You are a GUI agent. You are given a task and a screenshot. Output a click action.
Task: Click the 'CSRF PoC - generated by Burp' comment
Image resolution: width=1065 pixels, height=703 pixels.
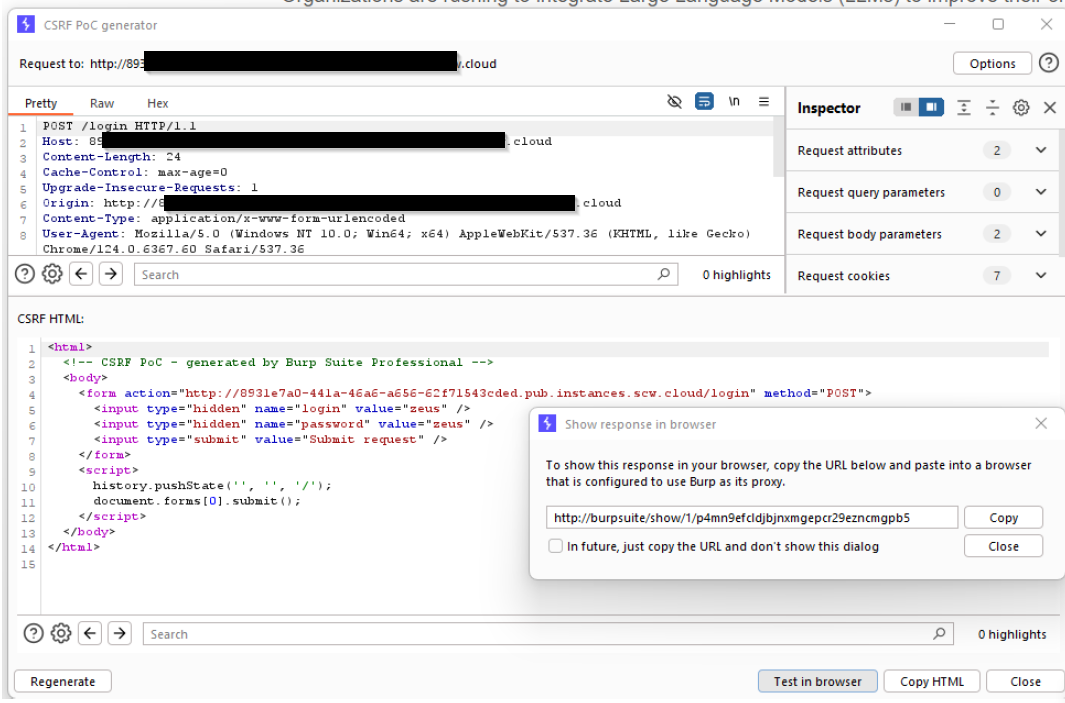point(278,362)
